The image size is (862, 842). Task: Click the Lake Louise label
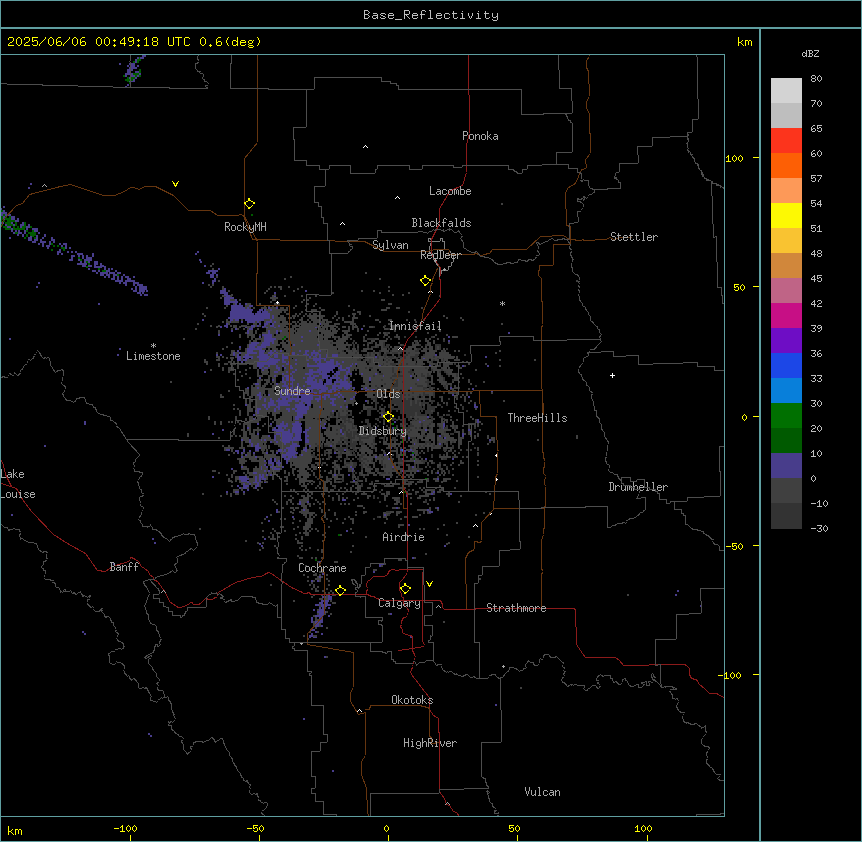coord(18,484)
